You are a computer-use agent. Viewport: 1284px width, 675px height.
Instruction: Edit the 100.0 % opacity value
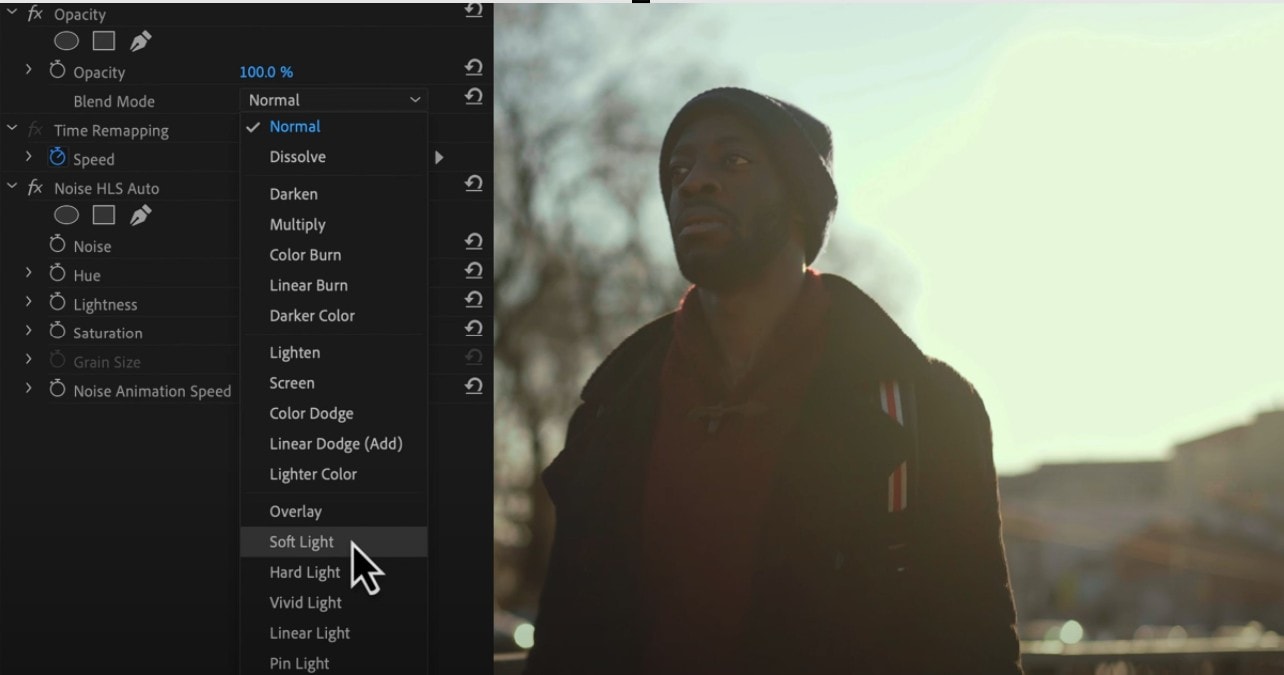tap(266, 72)
